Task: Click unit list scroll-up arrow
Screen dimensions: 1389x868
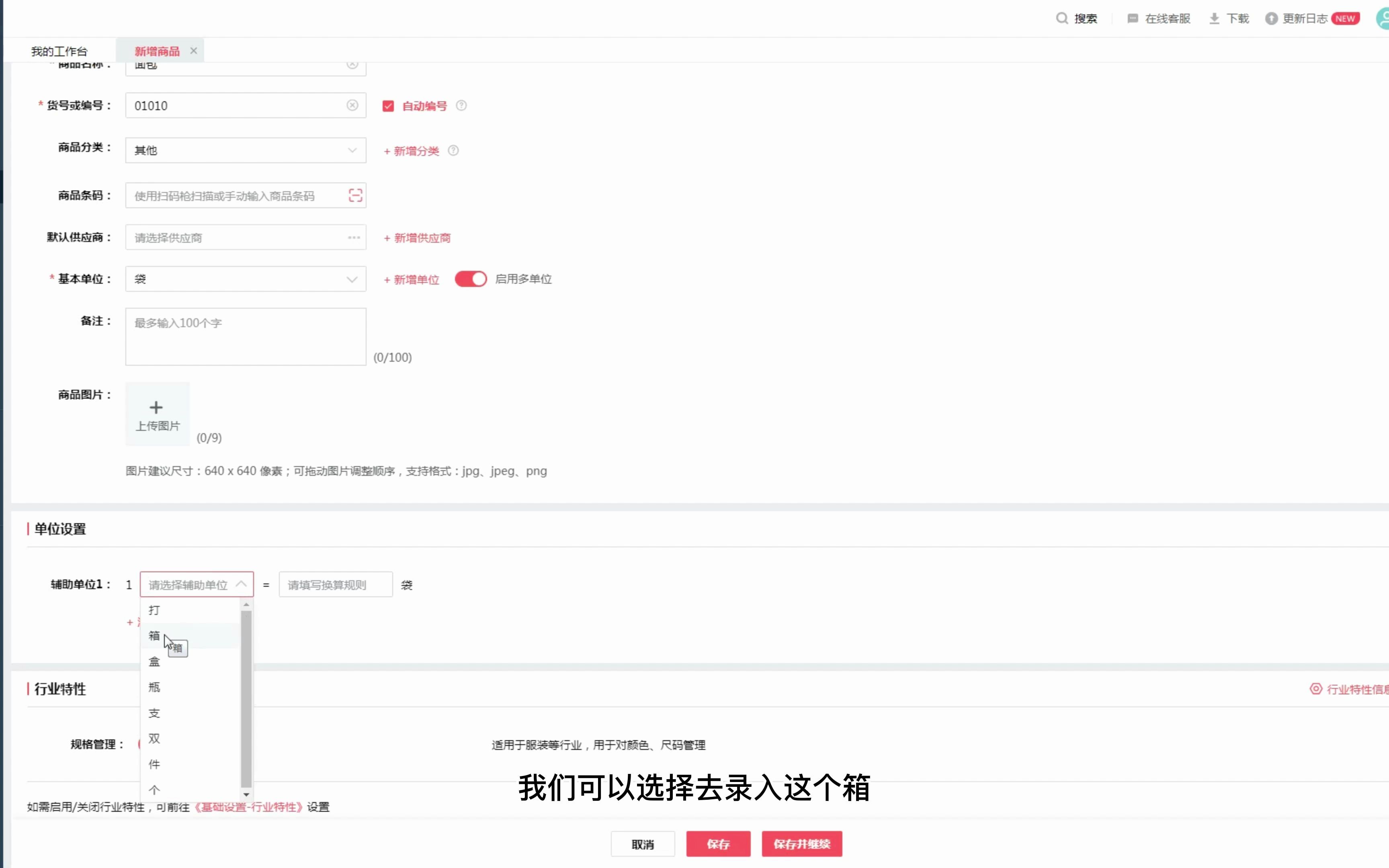Action: [246, 604]
